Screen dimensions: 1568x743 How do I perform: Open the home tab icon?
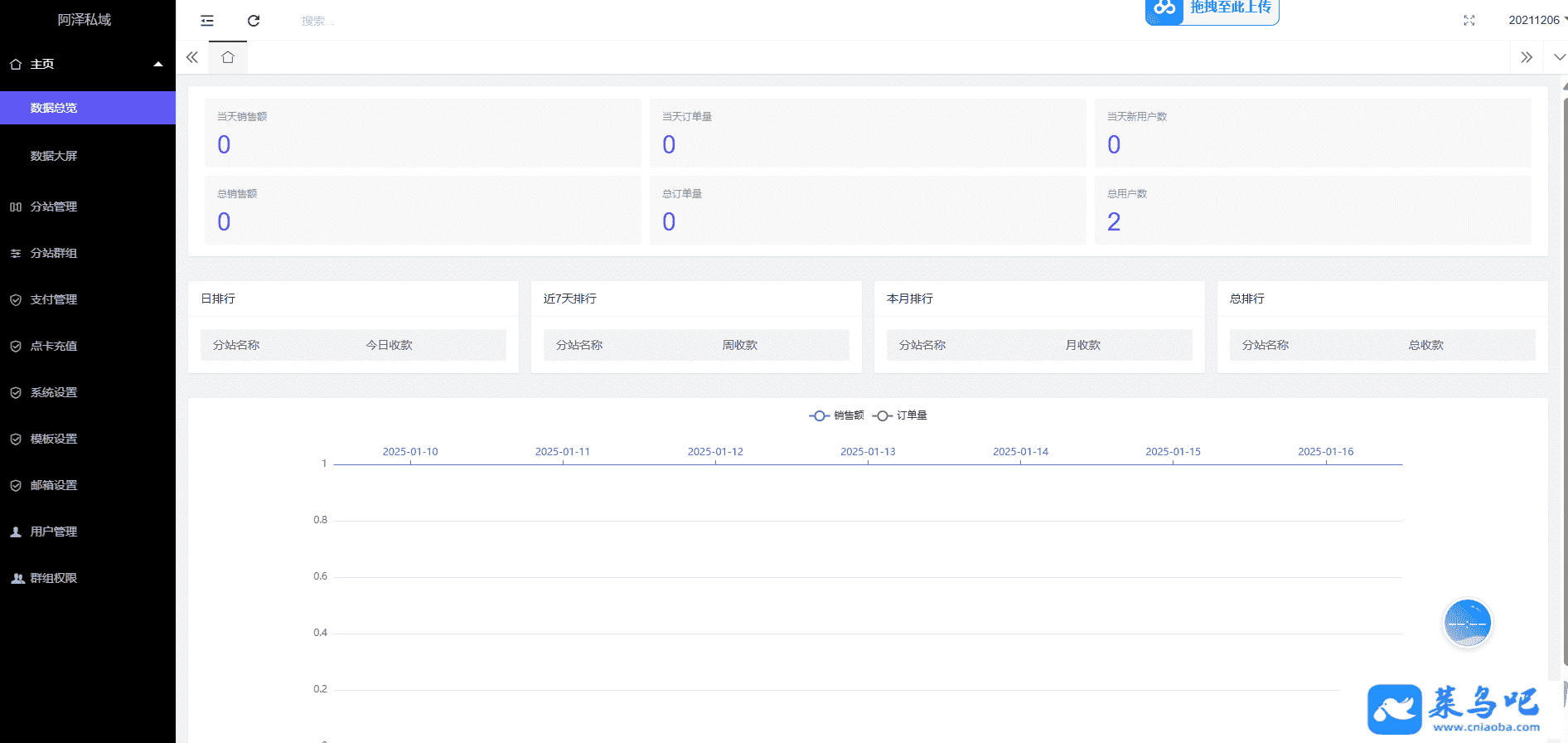click(x=228, y=57)
